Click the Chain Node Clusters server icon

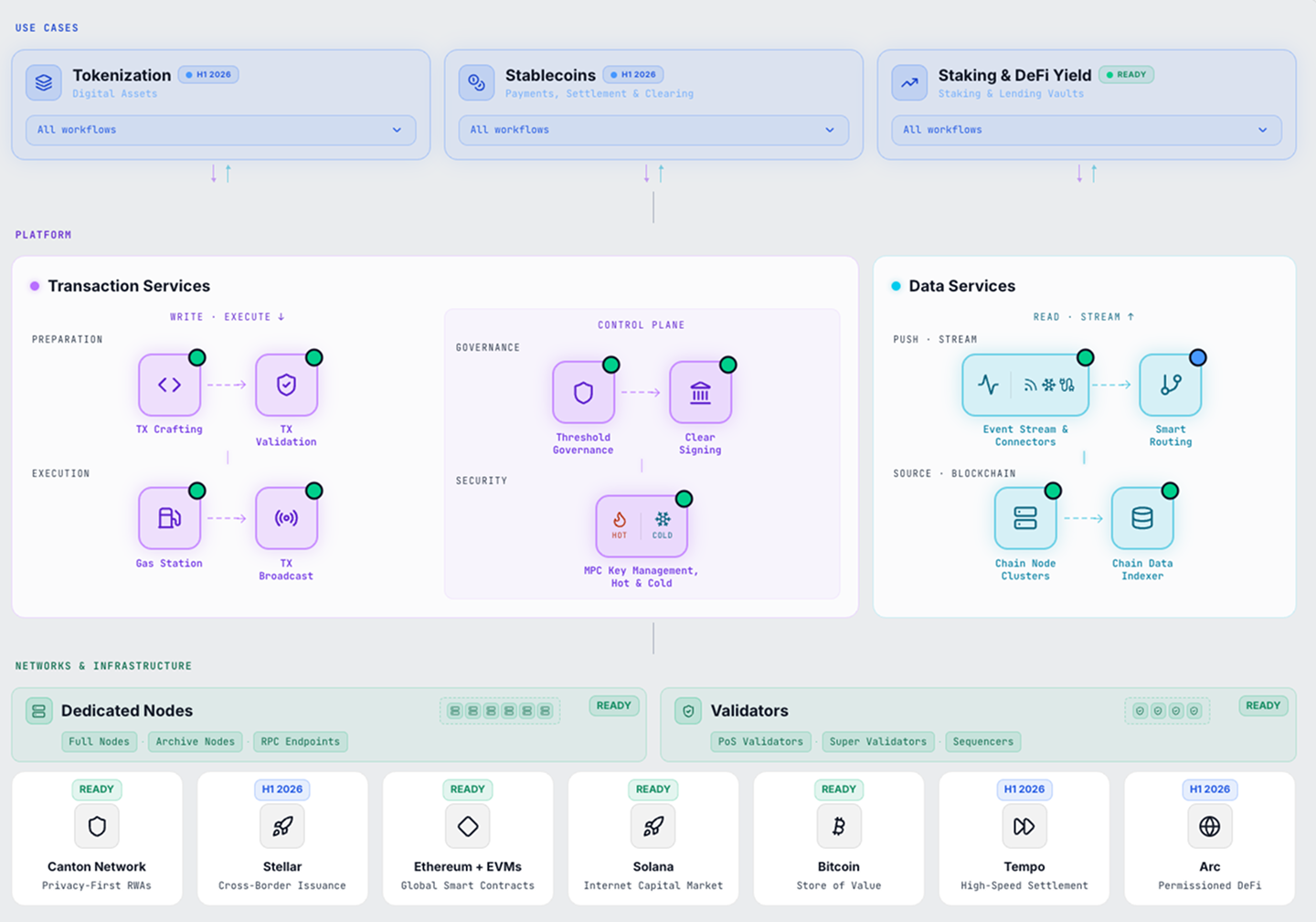(1025, 518)
